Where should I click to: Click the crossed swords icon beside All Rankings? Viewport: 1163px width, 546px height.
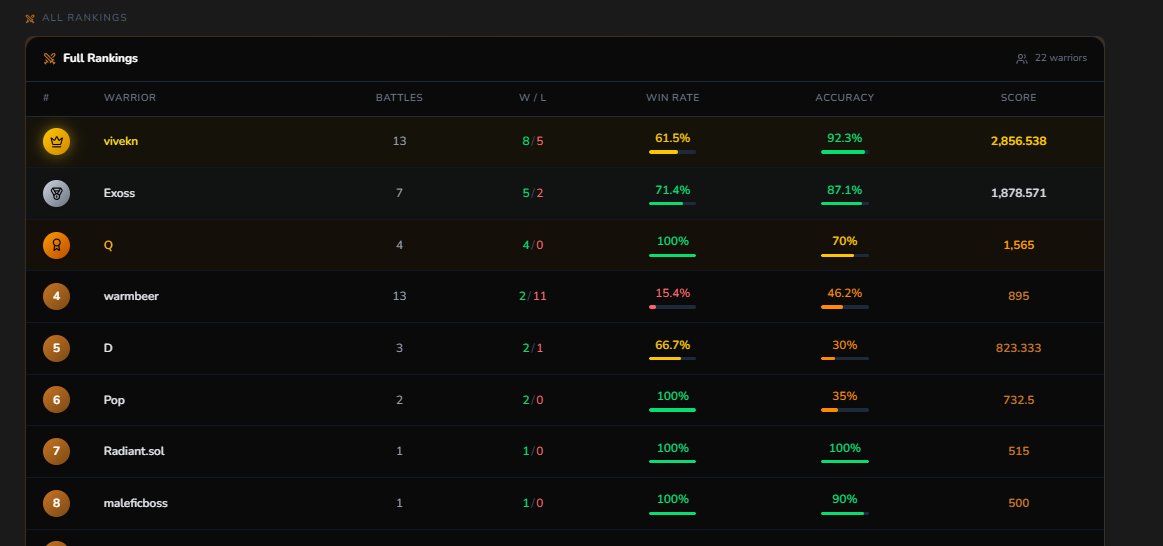30,19
